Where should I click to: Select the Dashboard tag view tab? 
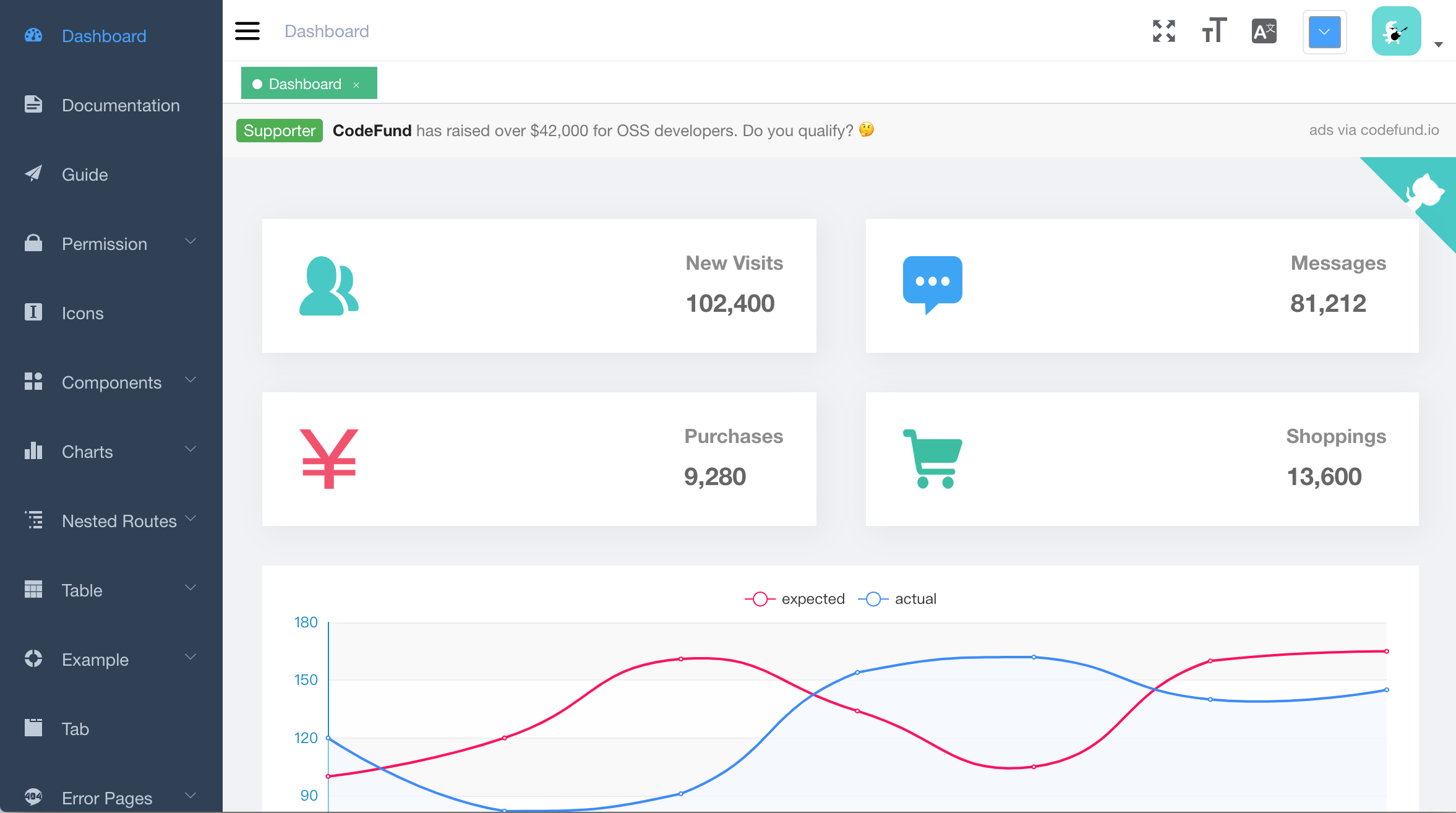[304, 84]
